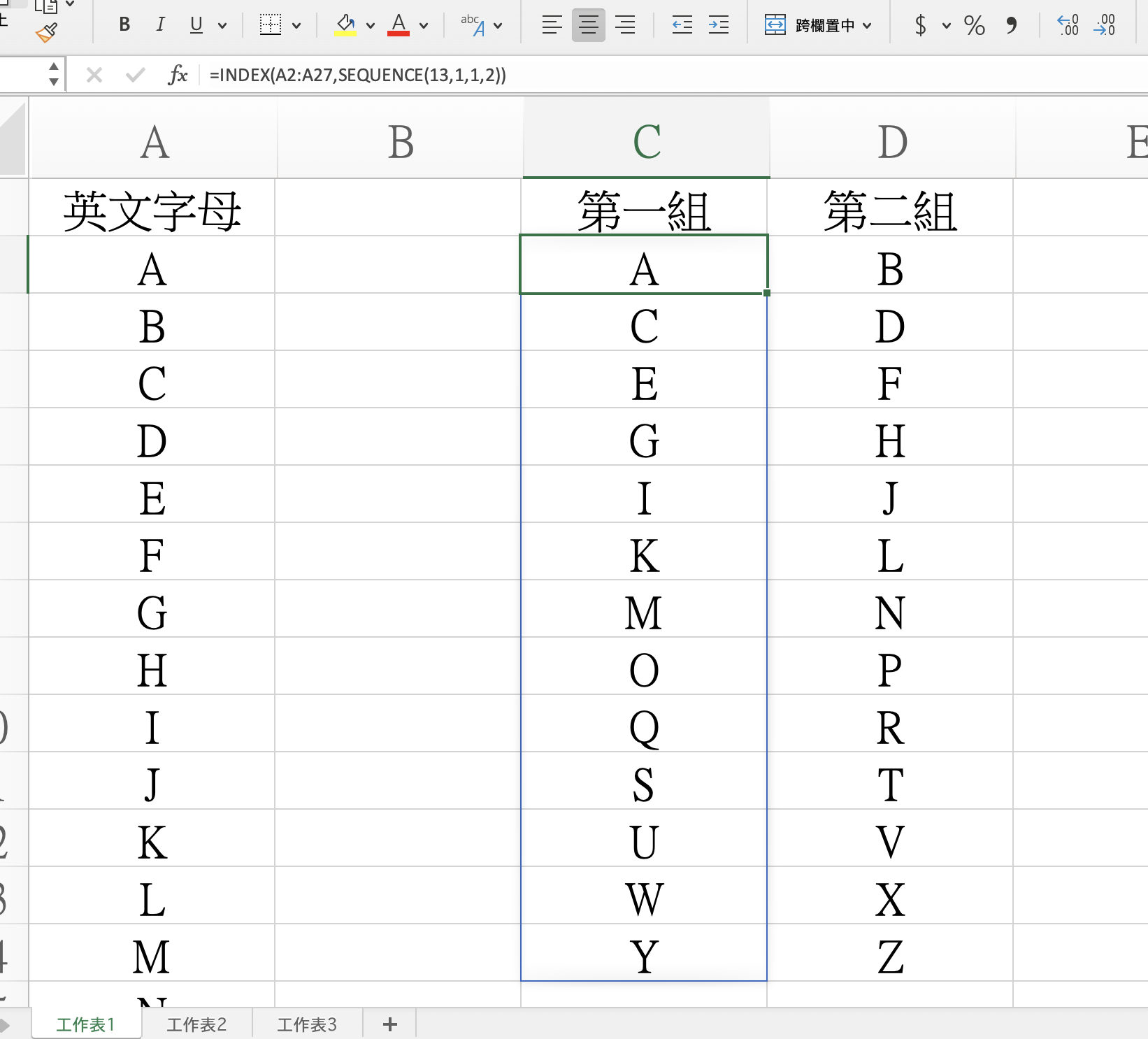Click the phonetic guide abc icon
The image size is (1148, 1039).
pos(473,25)
